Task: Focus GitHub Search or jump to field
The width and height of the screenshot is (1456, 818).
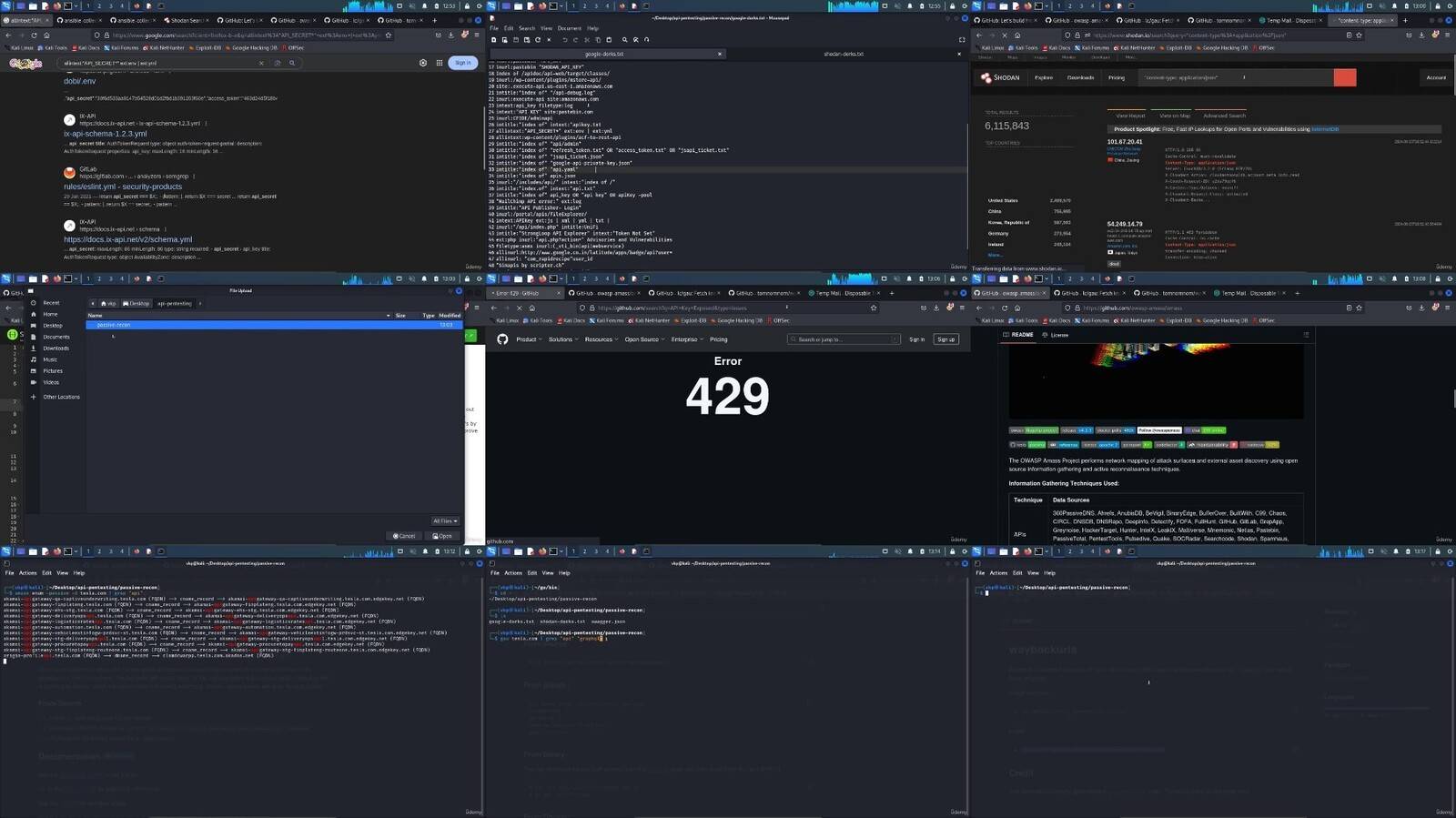Action: point(844,339)
